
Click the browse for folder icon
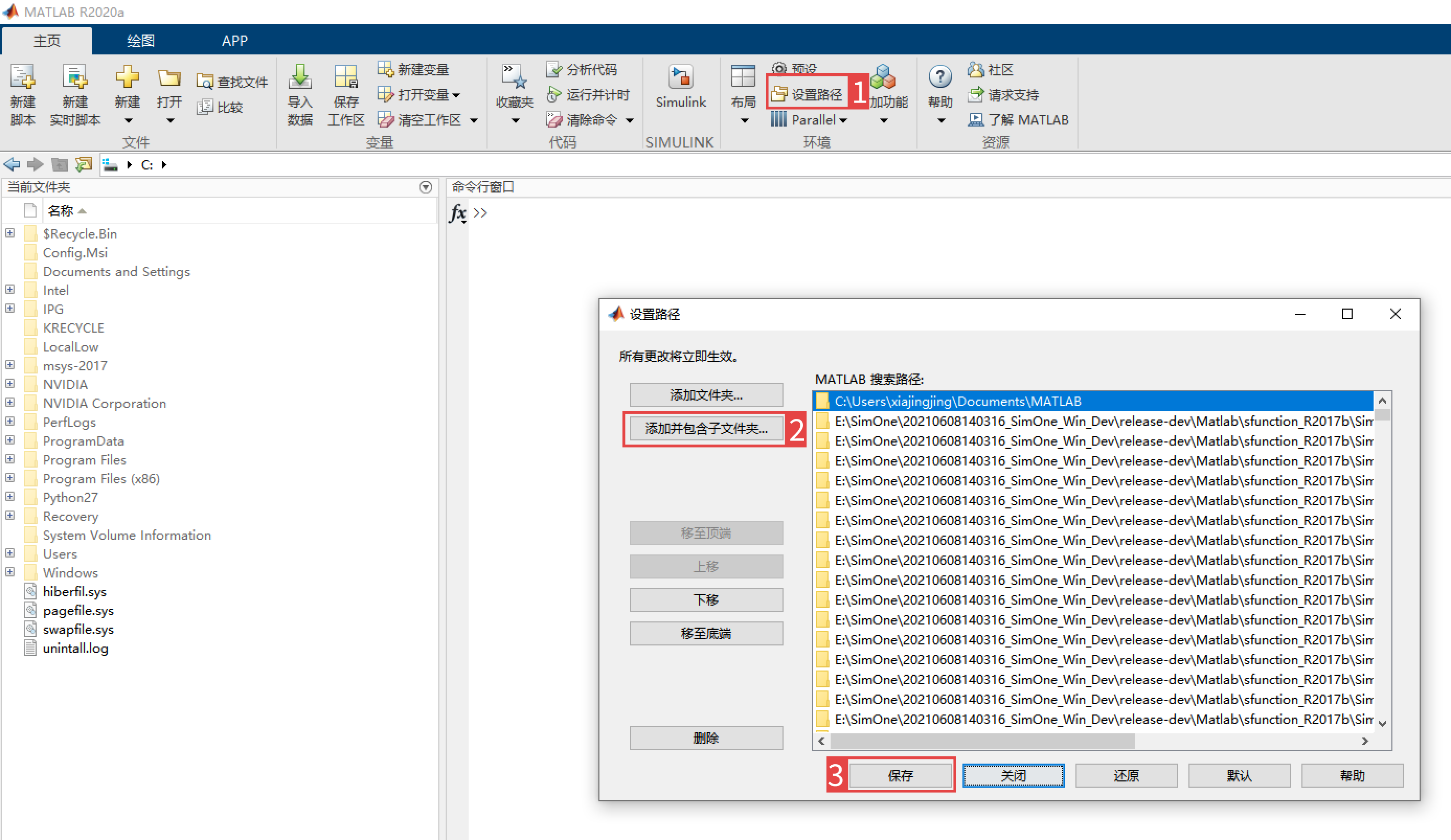(84, 165)
